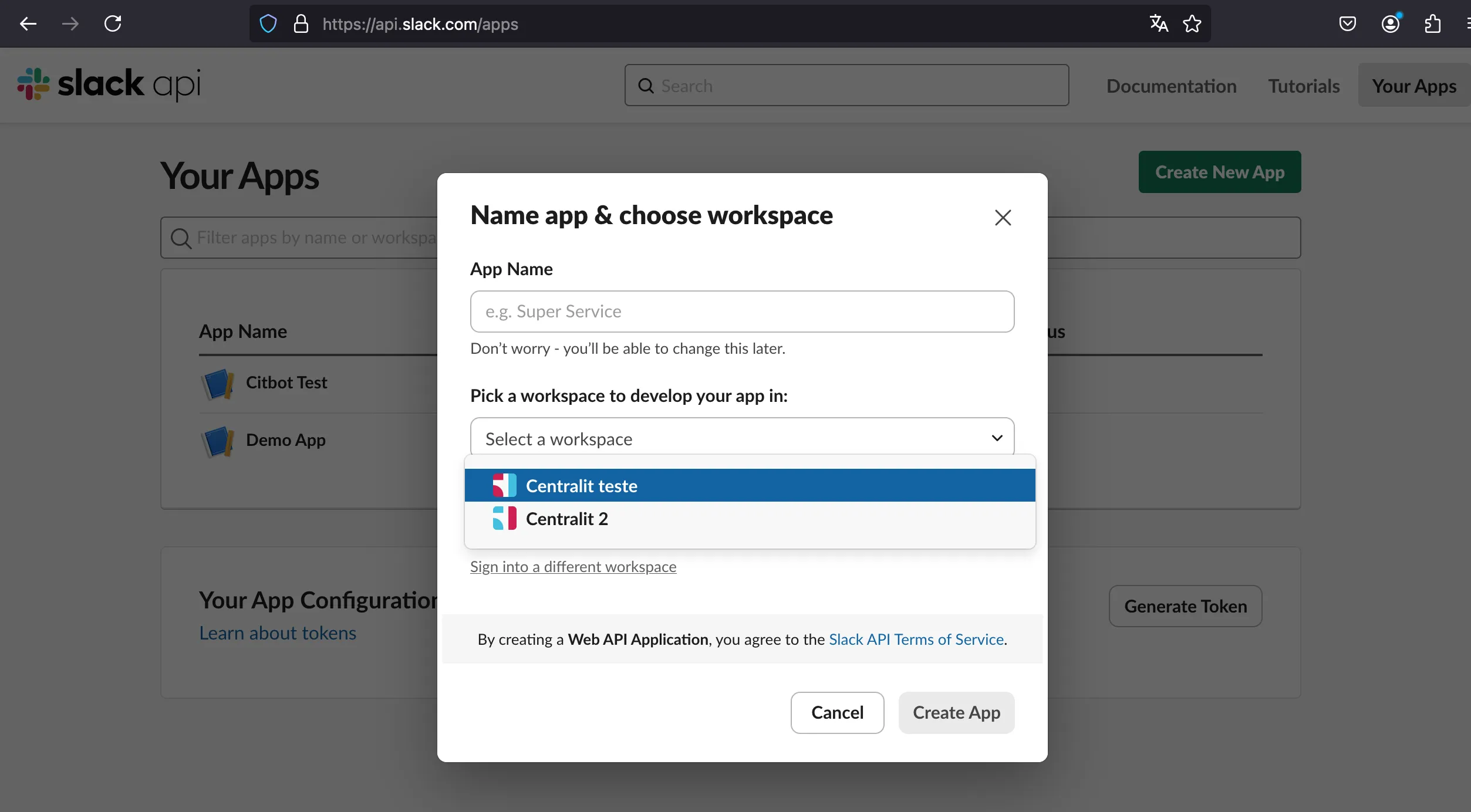
Task: Click the Slack API logo
Action: click(109, 84)
